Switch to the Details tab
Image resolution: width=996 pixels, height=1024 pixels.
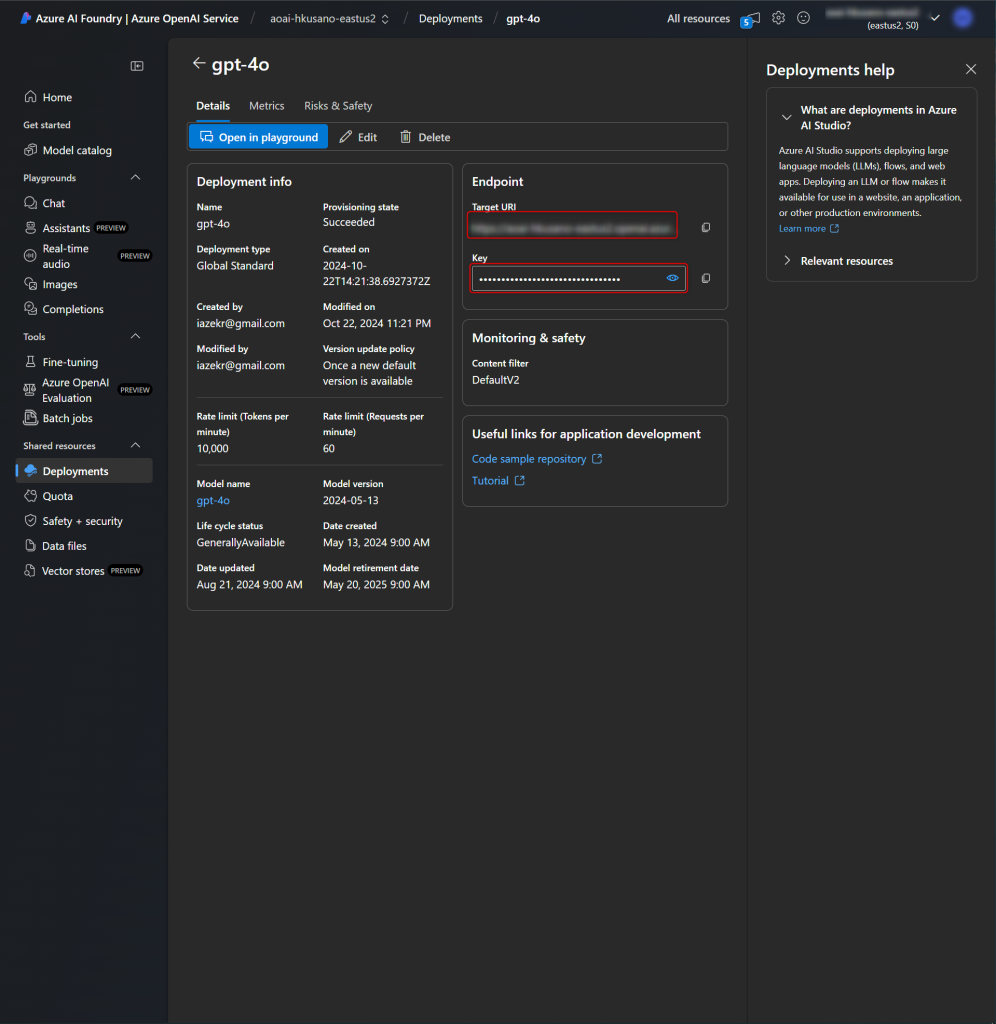[x=213, y=106]
